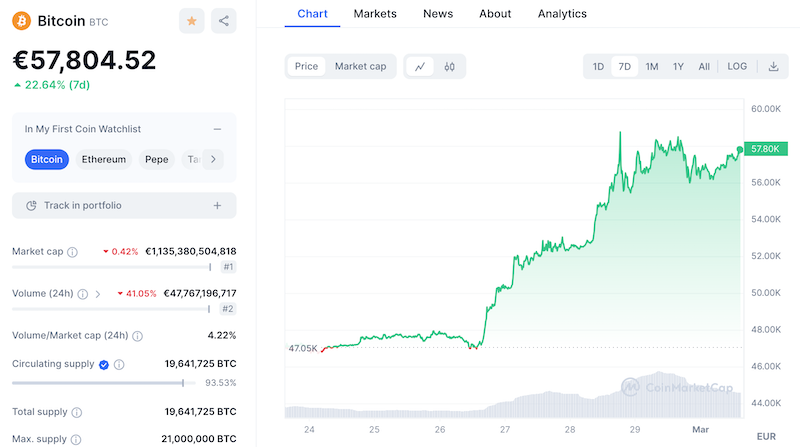Click the EUR currency label

point(766,436)
